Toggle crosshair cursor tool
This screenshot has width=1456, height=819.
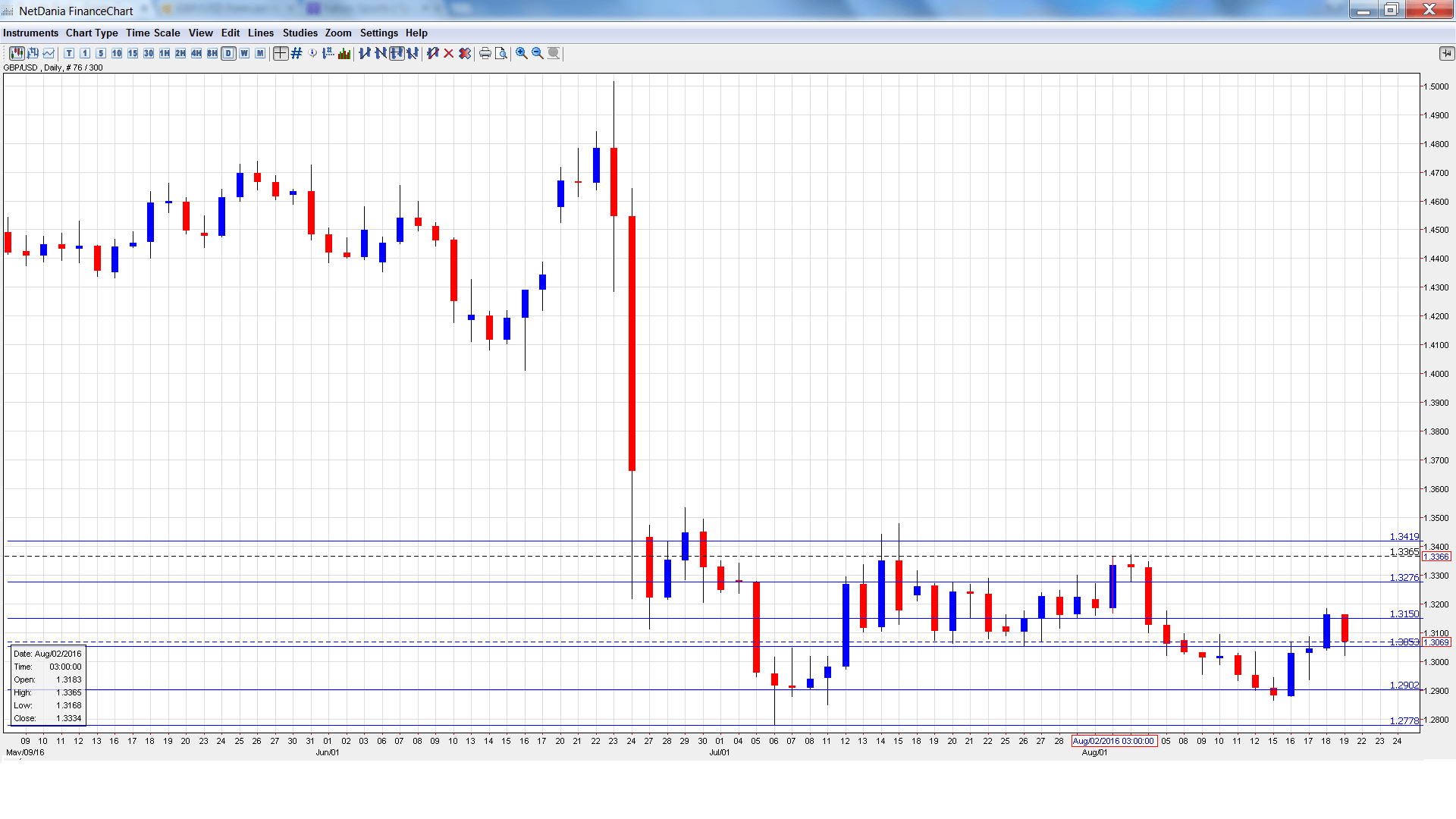[281, 53]
